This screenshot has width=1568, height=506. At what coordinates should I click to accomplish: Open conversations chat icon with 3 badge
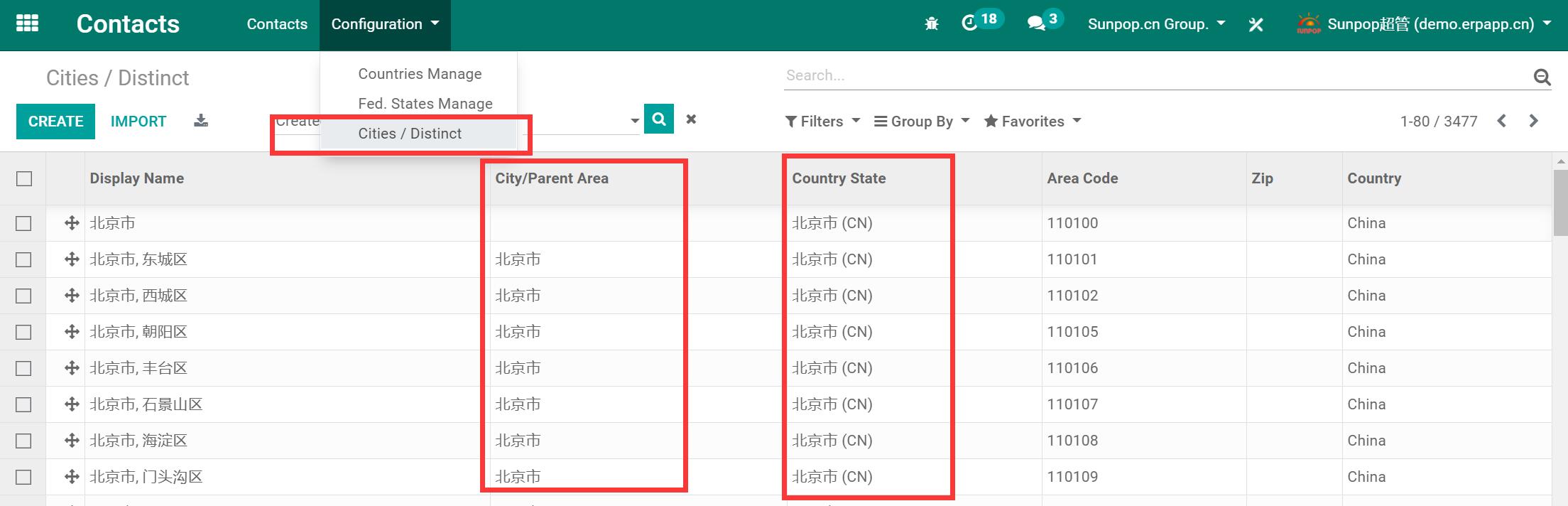point(1036,23)
